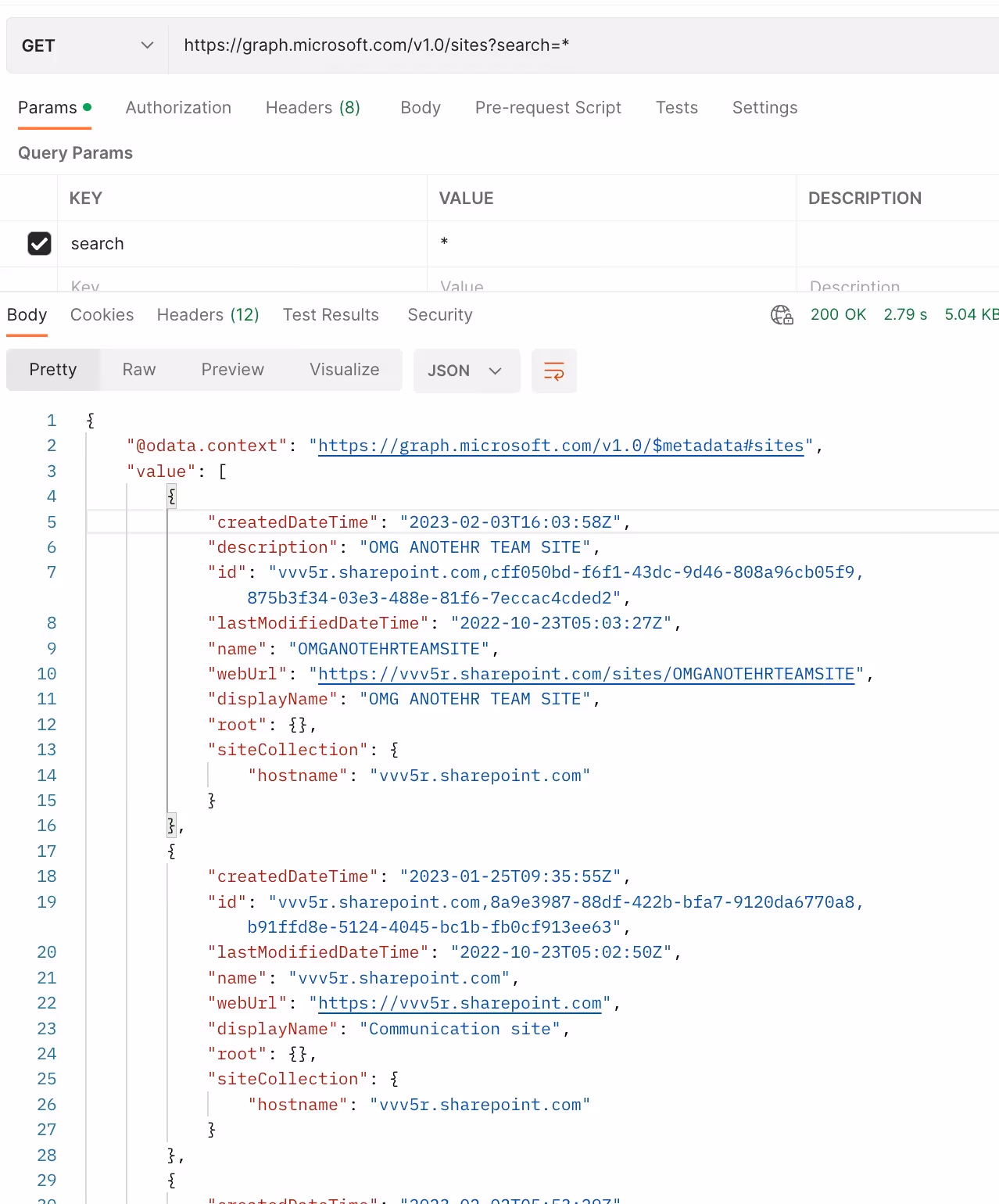This screenshot has height=1204, width=999.
Task: View response Headers (12) tab
Action: pos(208,315)
